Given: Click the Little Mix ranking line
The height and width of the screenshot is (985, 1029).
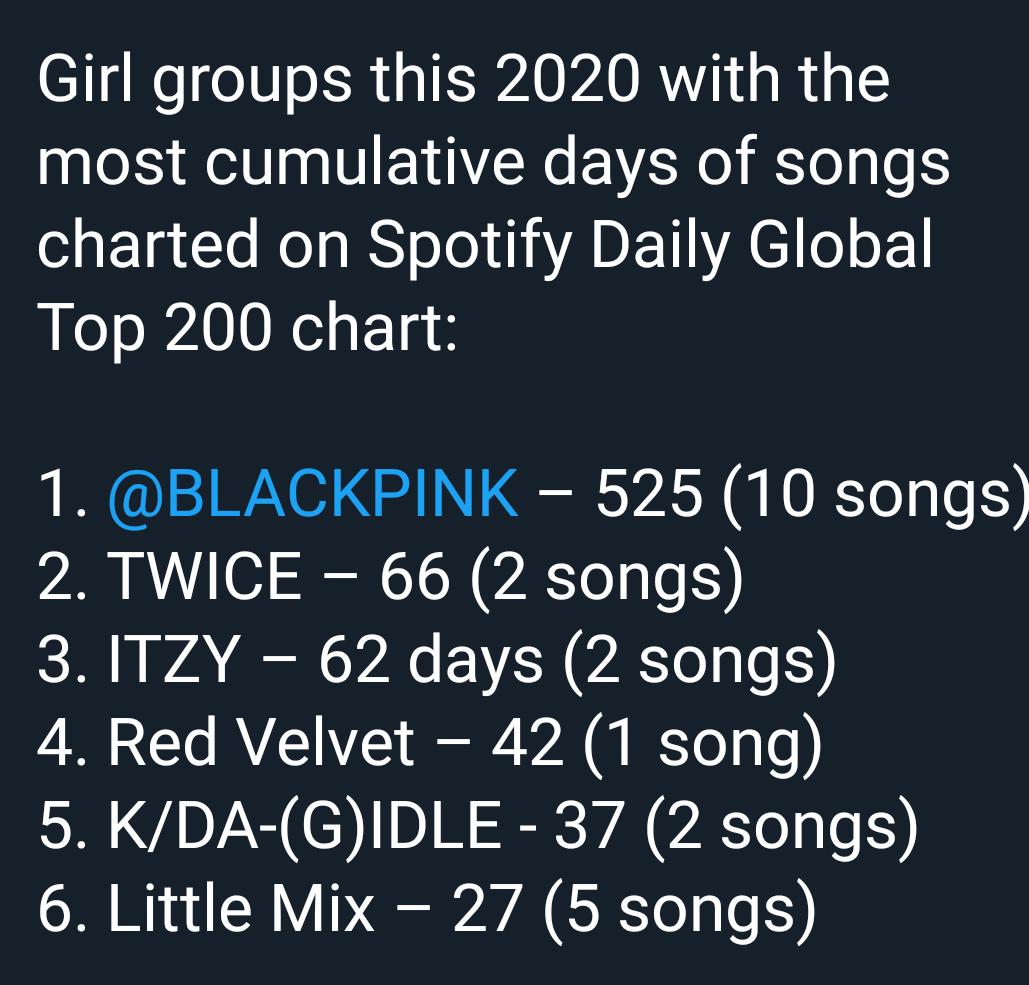Looking at the screenshot, I should 427,910.
